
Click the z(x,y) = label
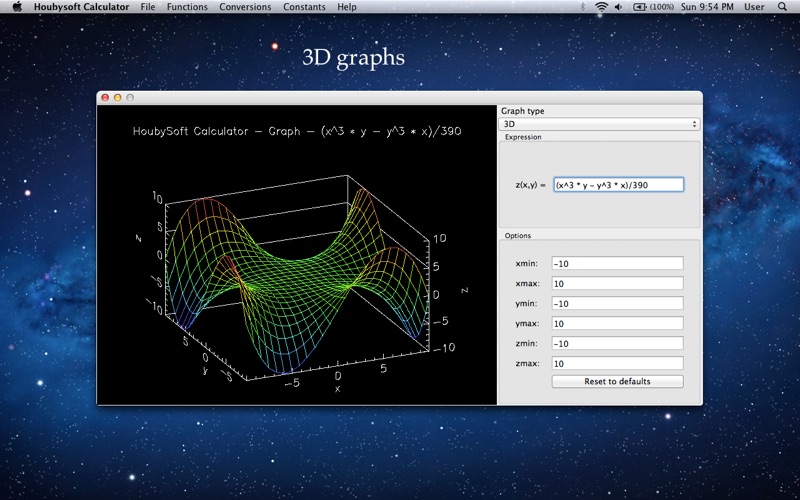tap(531, 185)
